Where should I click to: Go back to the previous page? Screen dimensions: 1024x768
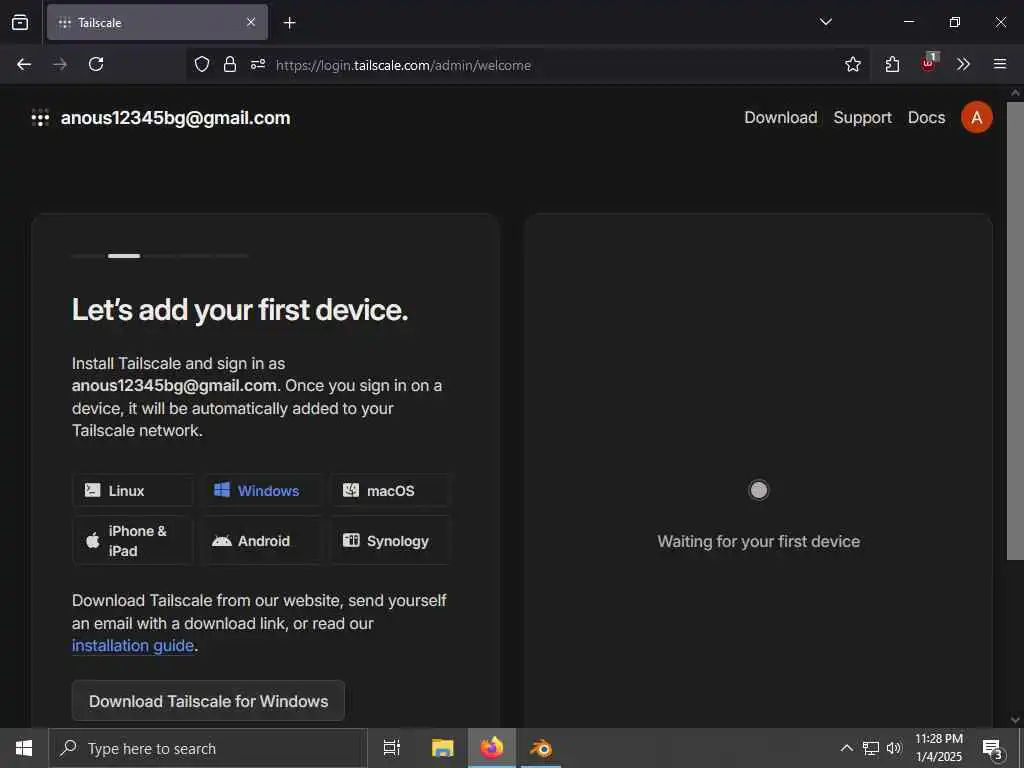24,64
